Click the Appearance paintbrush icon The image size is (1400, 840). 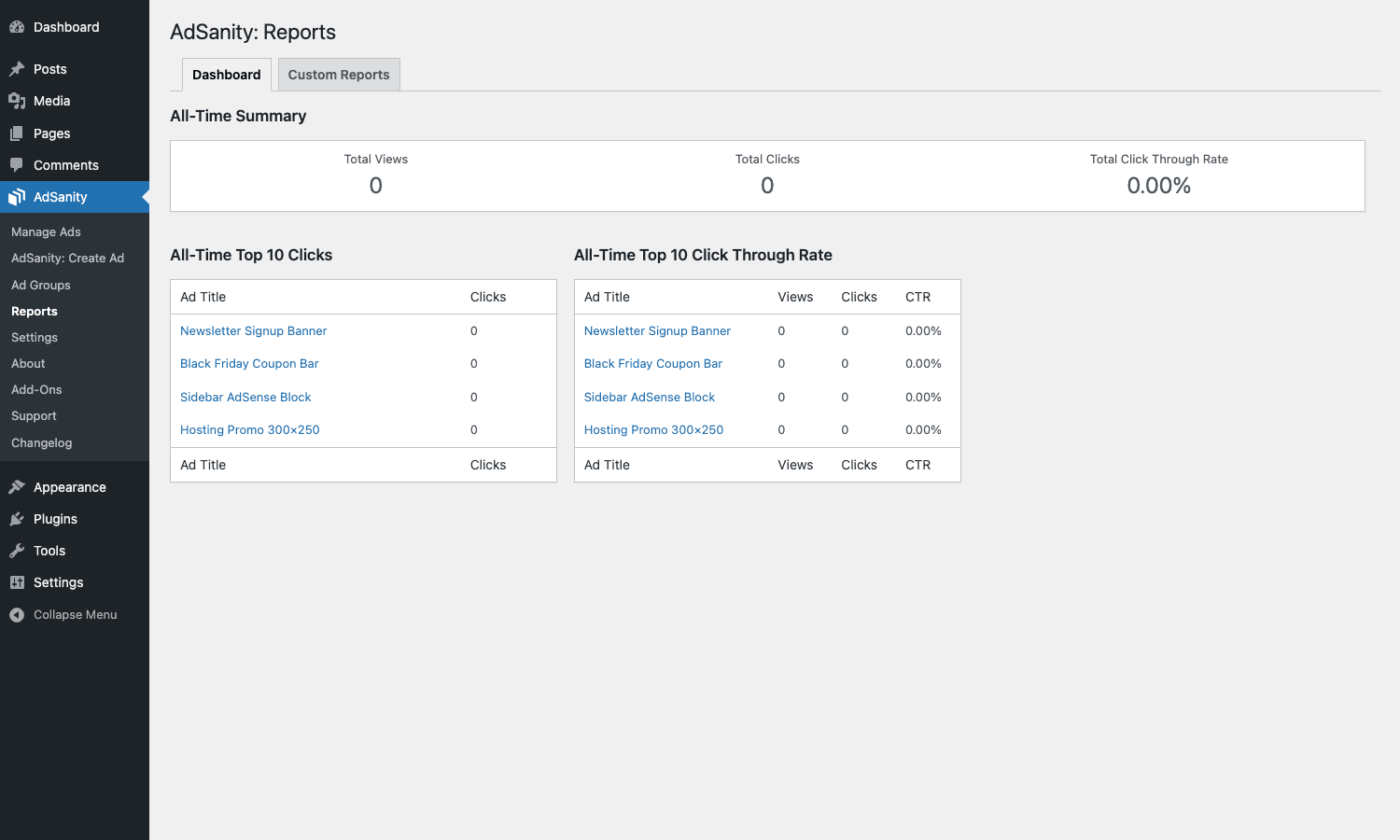coord(17,487)
